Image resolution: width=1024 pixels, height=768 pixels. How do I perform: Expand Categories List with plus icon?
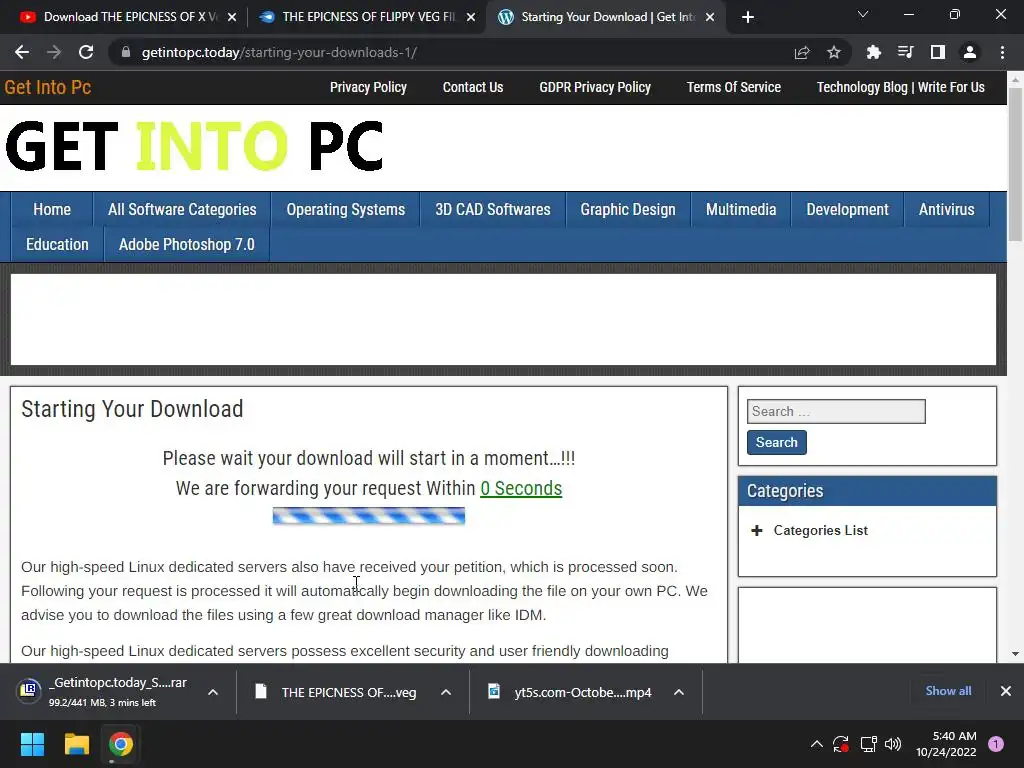pos(757,530)
